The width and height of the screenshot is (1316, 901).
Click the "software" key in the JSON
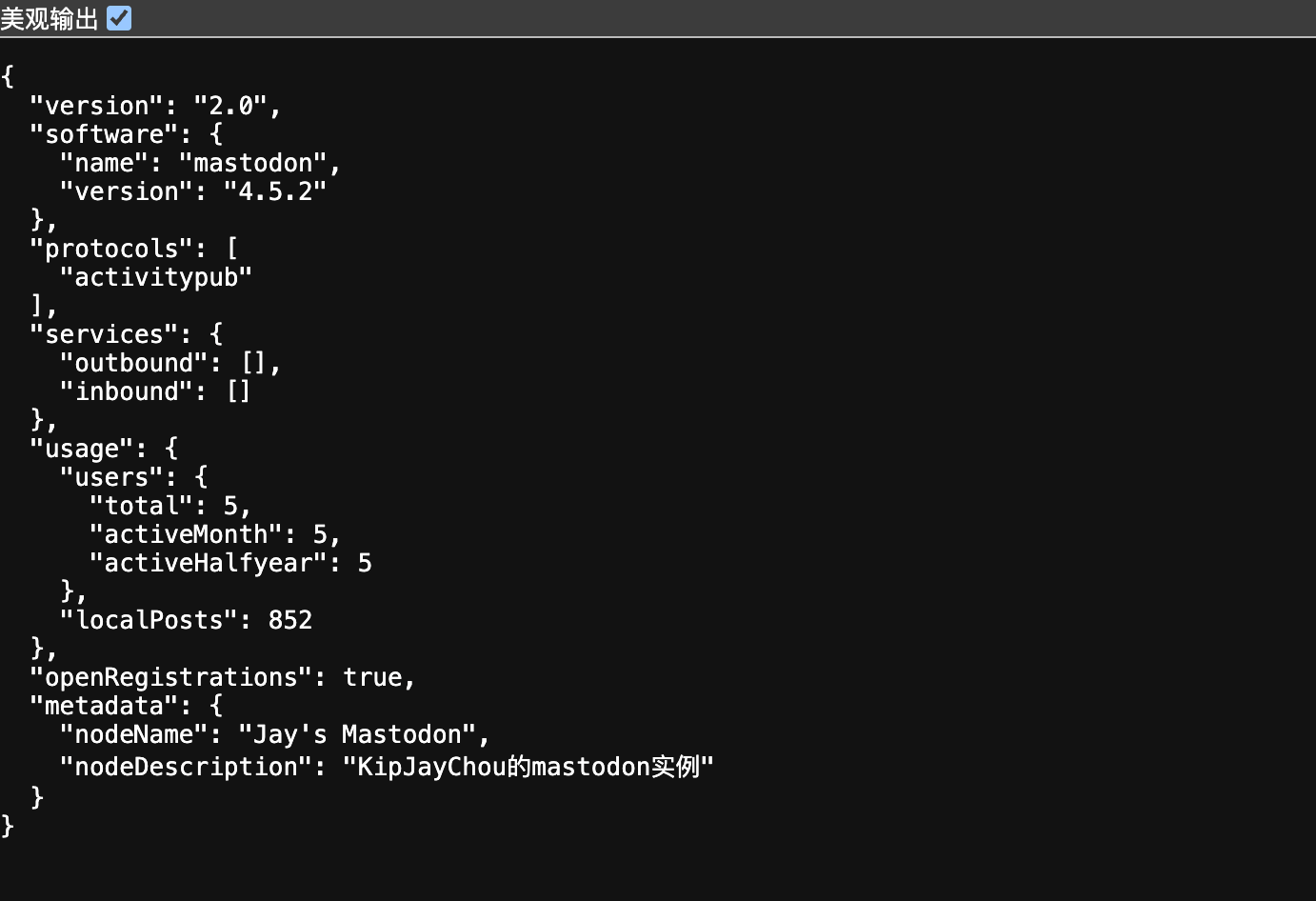pyautogui.click(x=104, y=134)
